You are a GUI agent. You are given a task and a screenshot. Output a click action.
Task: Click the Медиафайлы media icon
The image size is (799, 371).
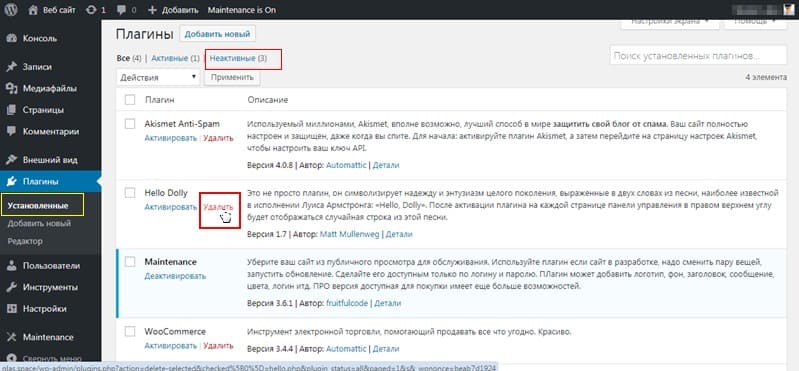12,89
